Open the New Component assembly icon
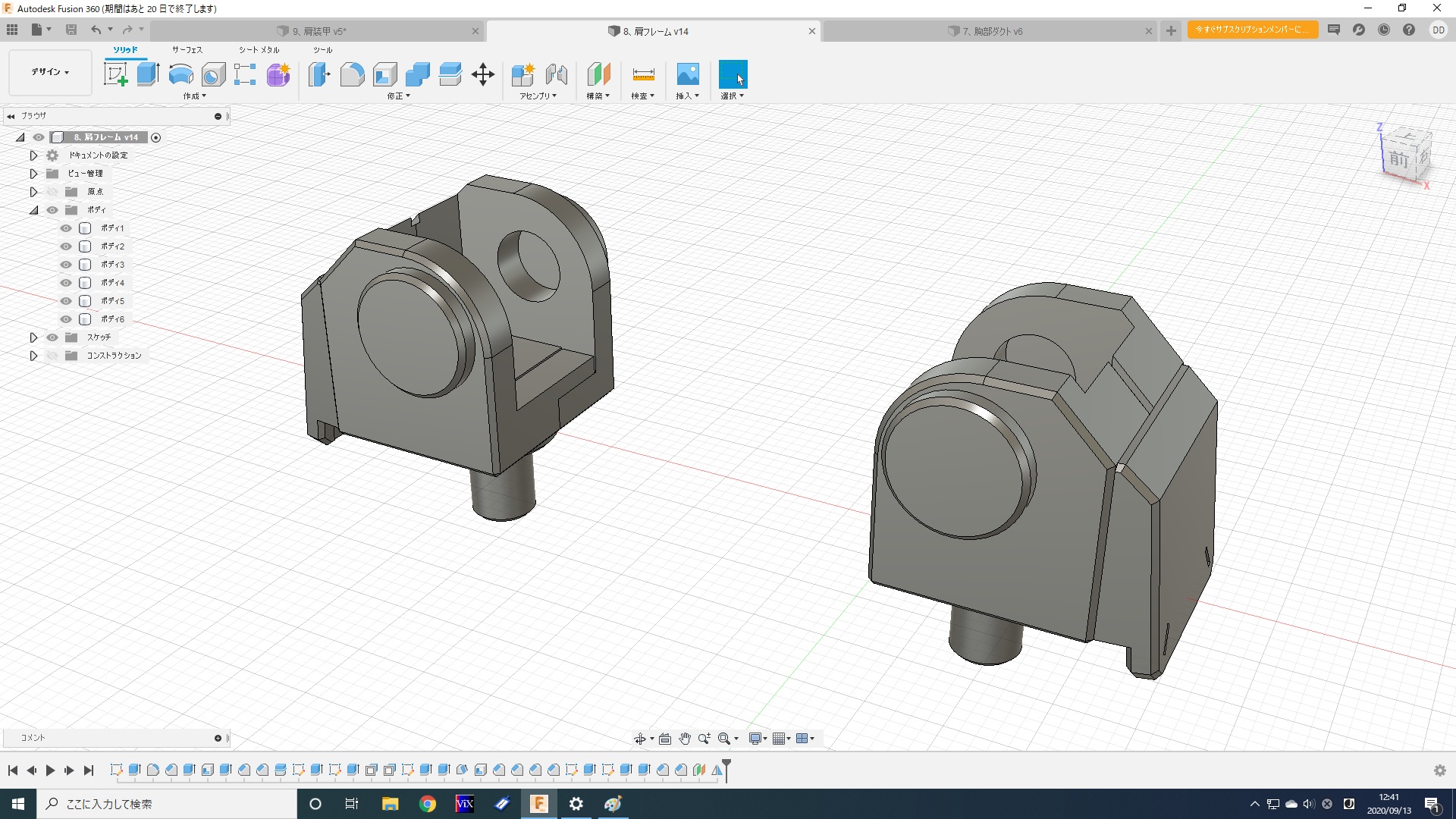 tap(522, 74)
